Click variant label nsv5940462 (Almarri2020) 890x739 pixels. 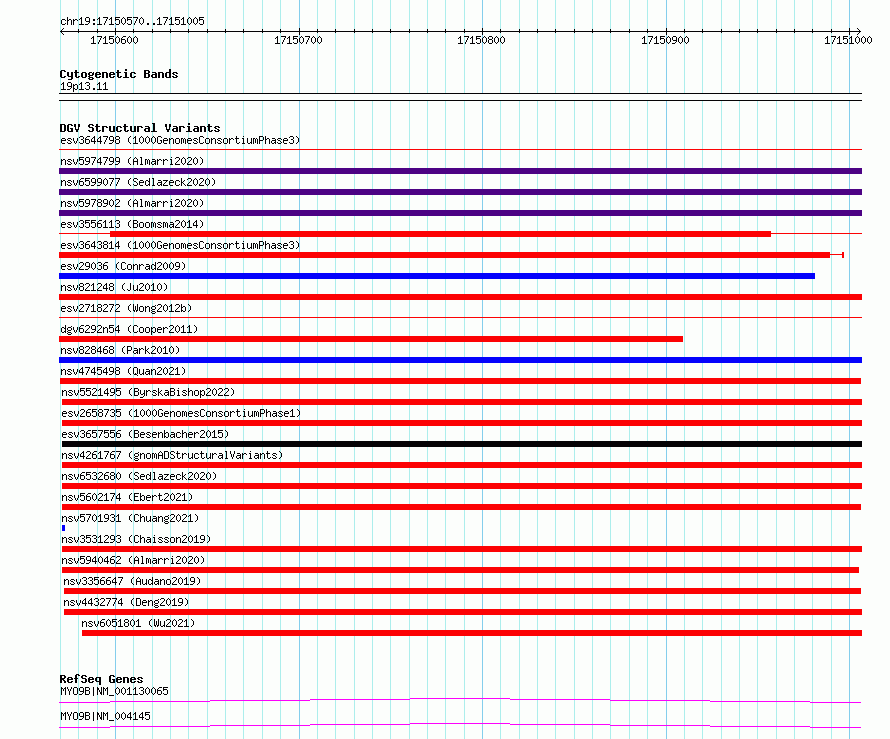click(x=133, y=560)
